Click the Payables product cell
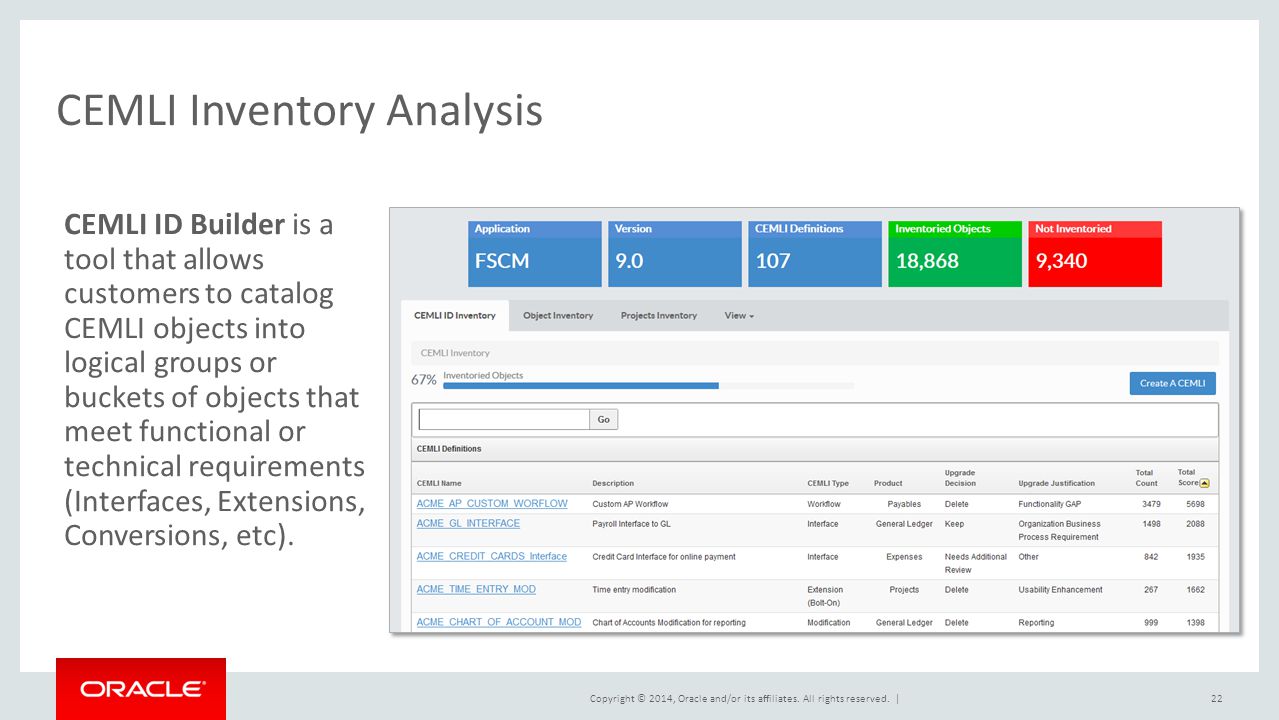The width and height of the screenshot is (1279, 720). (904, 504)
